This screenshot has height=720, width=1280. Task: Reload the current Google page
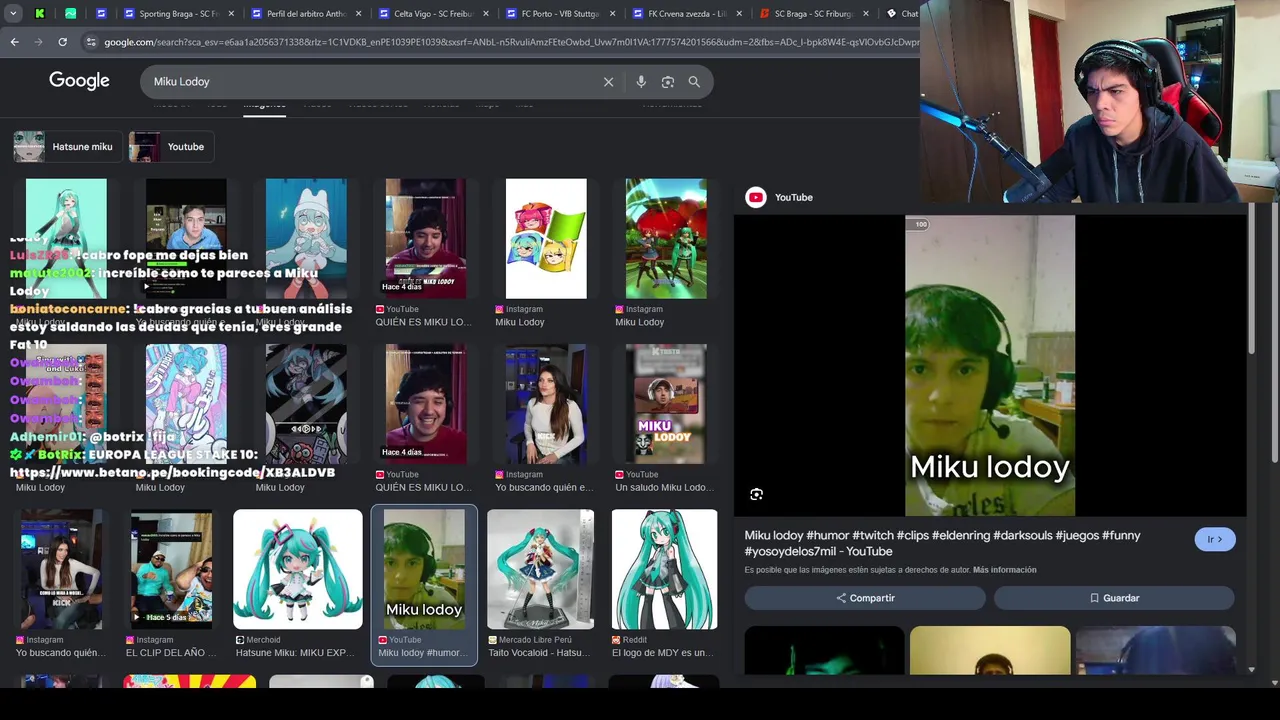pos(62,42)
